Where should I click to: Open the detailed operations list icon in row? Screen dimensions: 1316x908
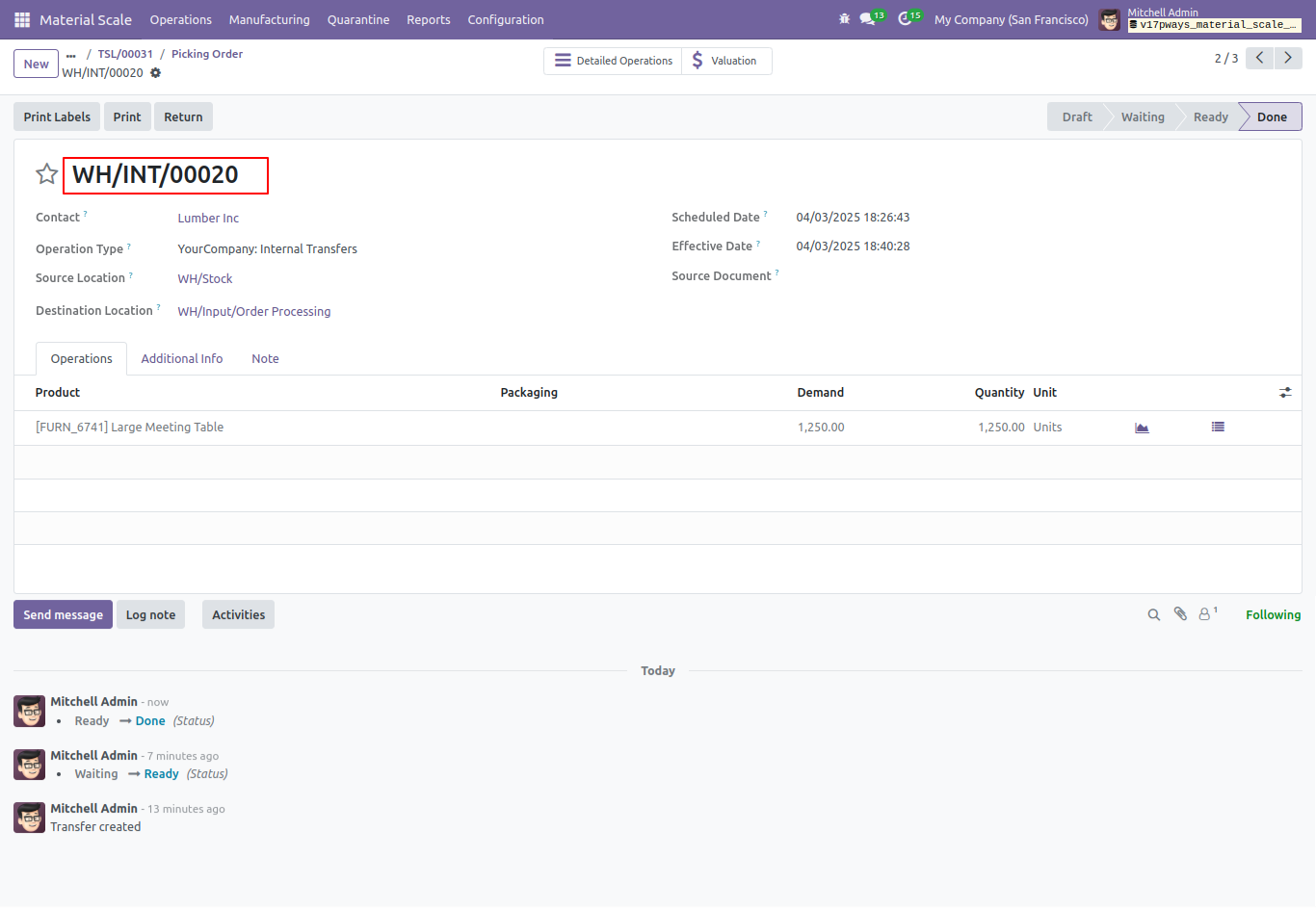(1218, 427)
